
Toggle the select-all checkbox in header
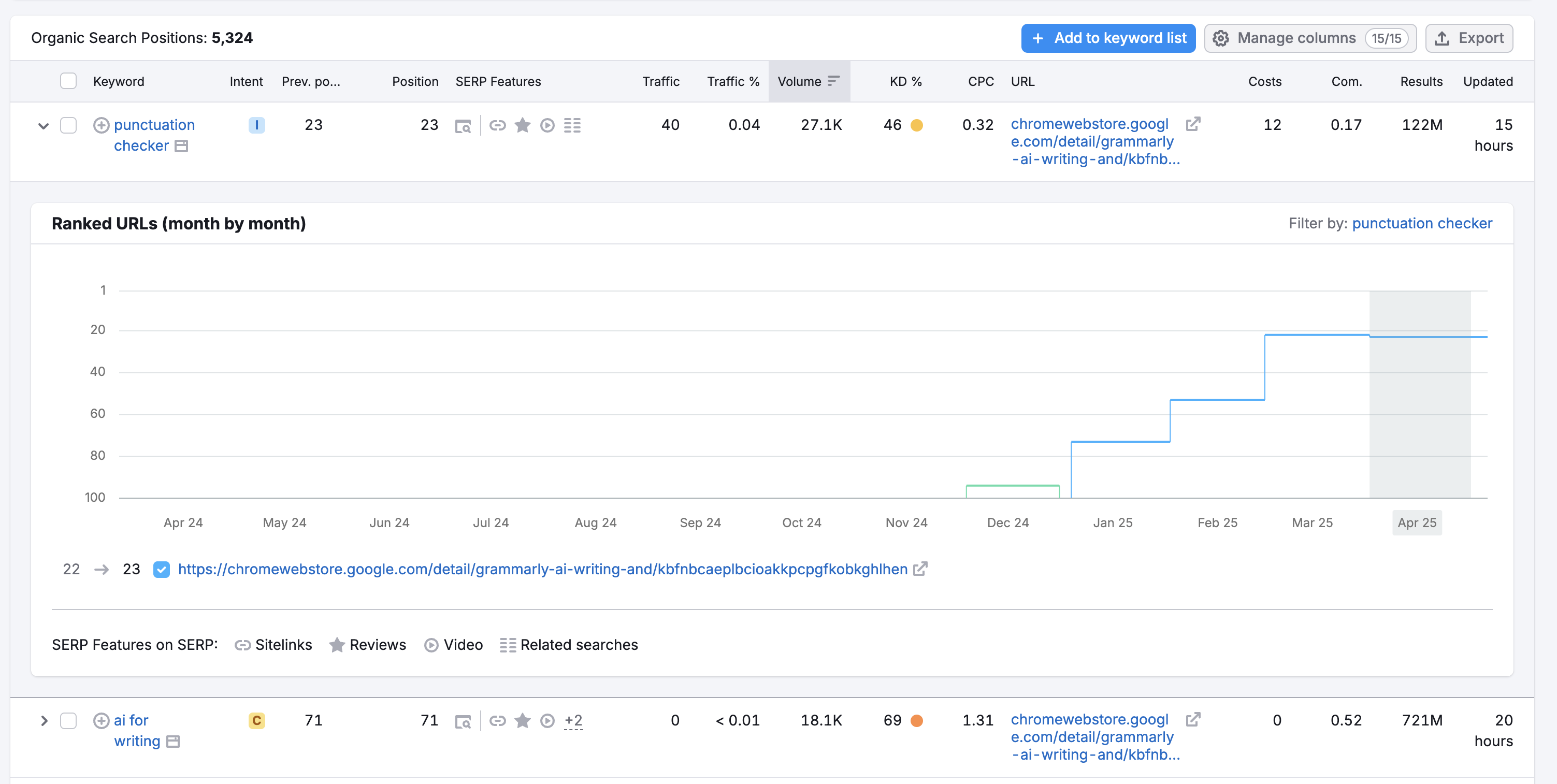click(68, 81)
